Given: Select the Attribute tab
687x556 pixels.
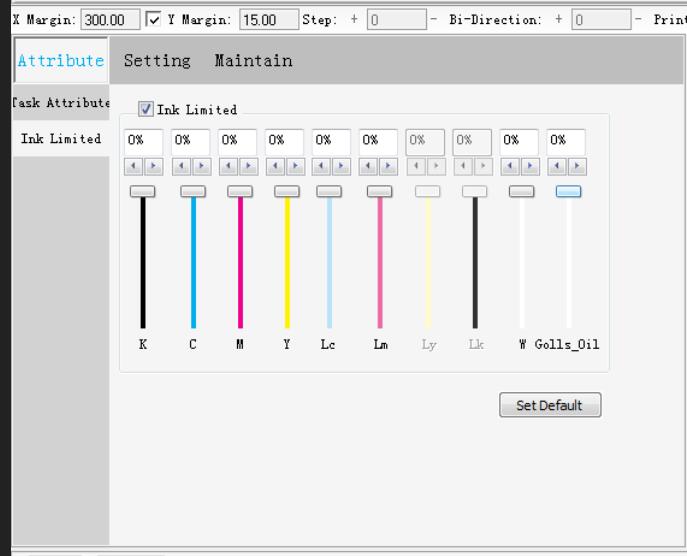Looking at the screenshot, I should [60, 61].
